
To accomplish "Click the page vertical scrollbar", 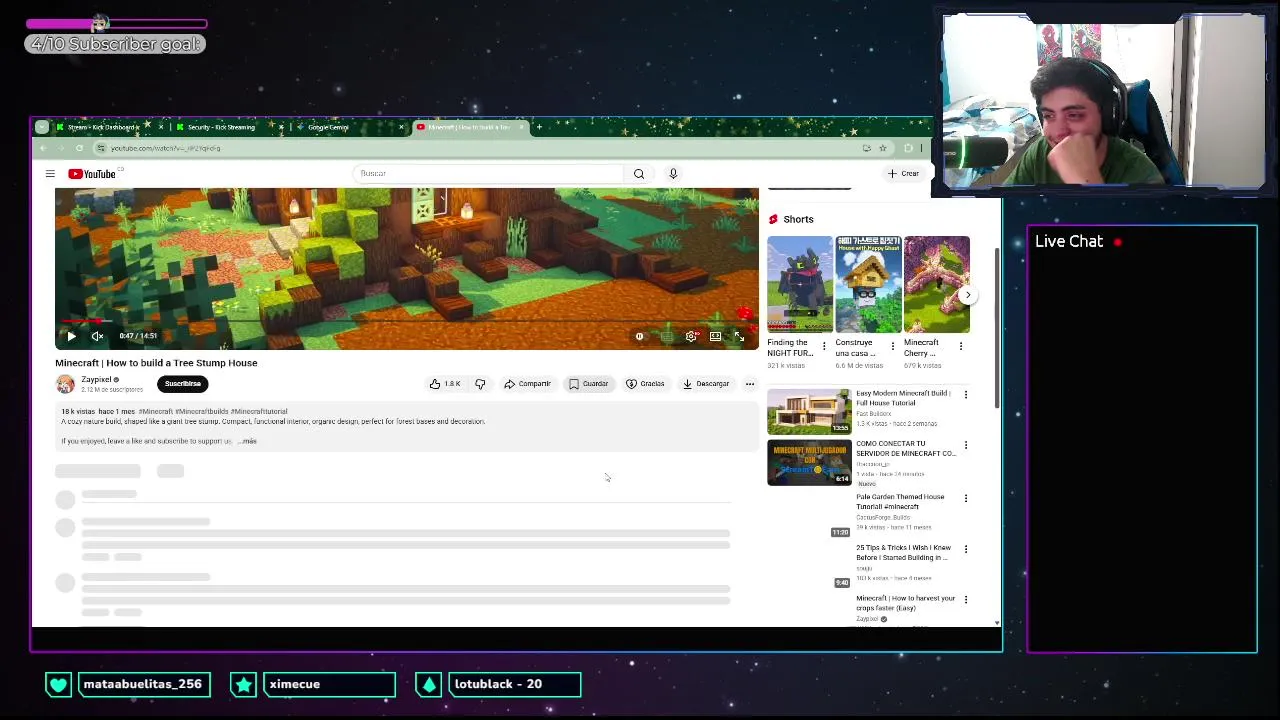I will point(996,330).
